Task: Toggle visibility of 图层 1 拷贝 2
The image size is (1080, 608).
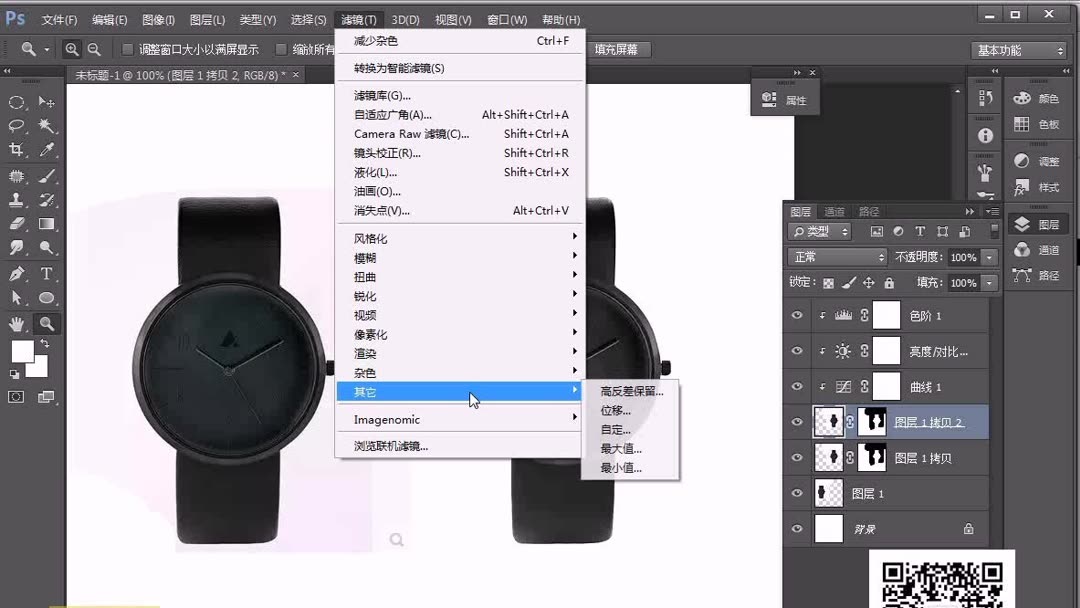Action: click(x=797, y=421)
